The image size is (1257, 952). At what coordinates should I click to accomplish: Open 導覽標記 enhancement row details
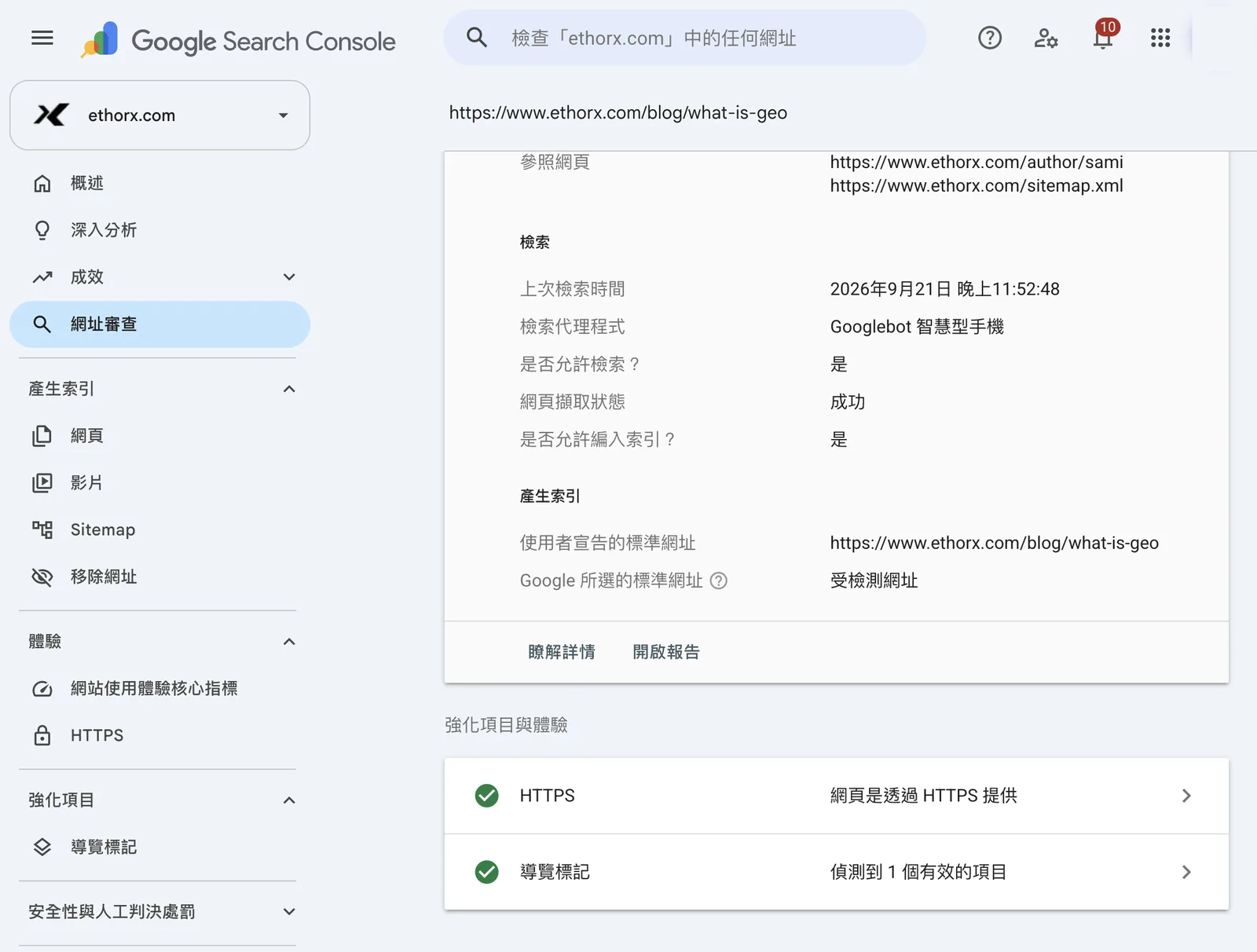pos(836,872)
